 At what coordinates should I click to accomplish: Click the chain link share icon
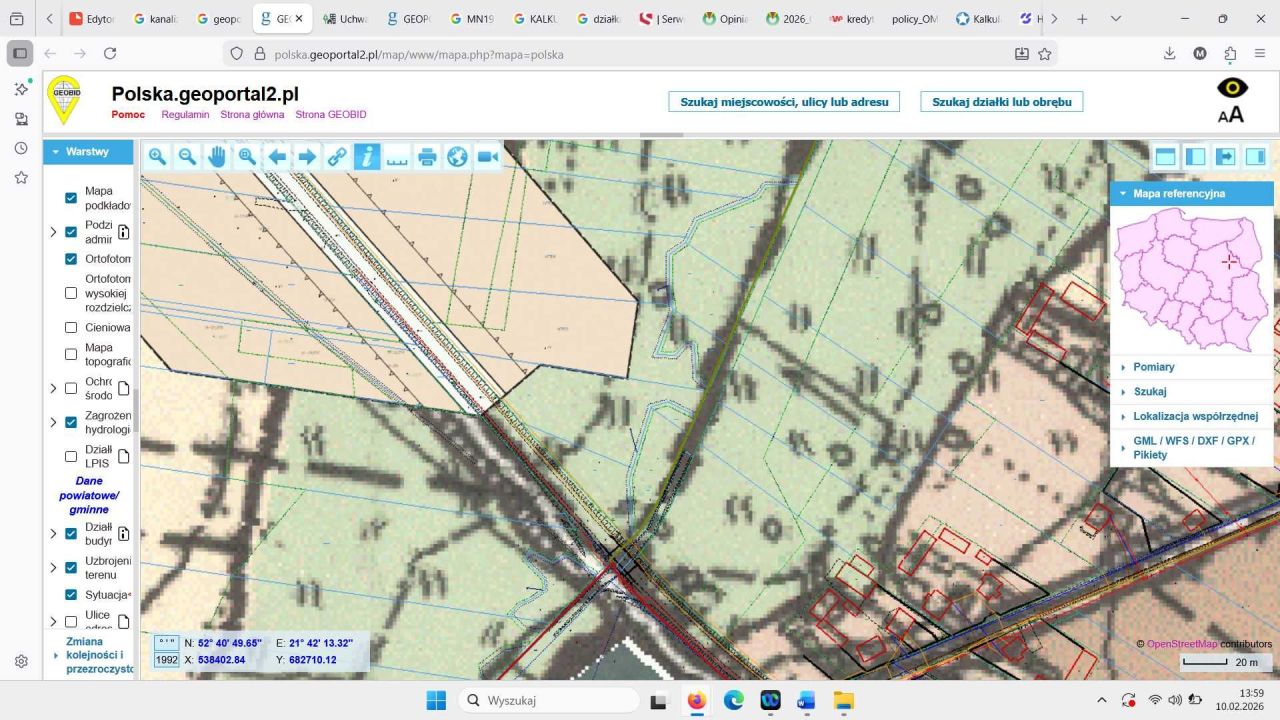click(x=337, y=156)
